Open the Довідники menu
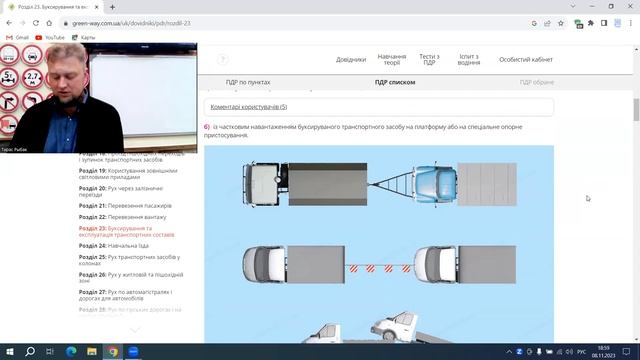 coord(351,60)
